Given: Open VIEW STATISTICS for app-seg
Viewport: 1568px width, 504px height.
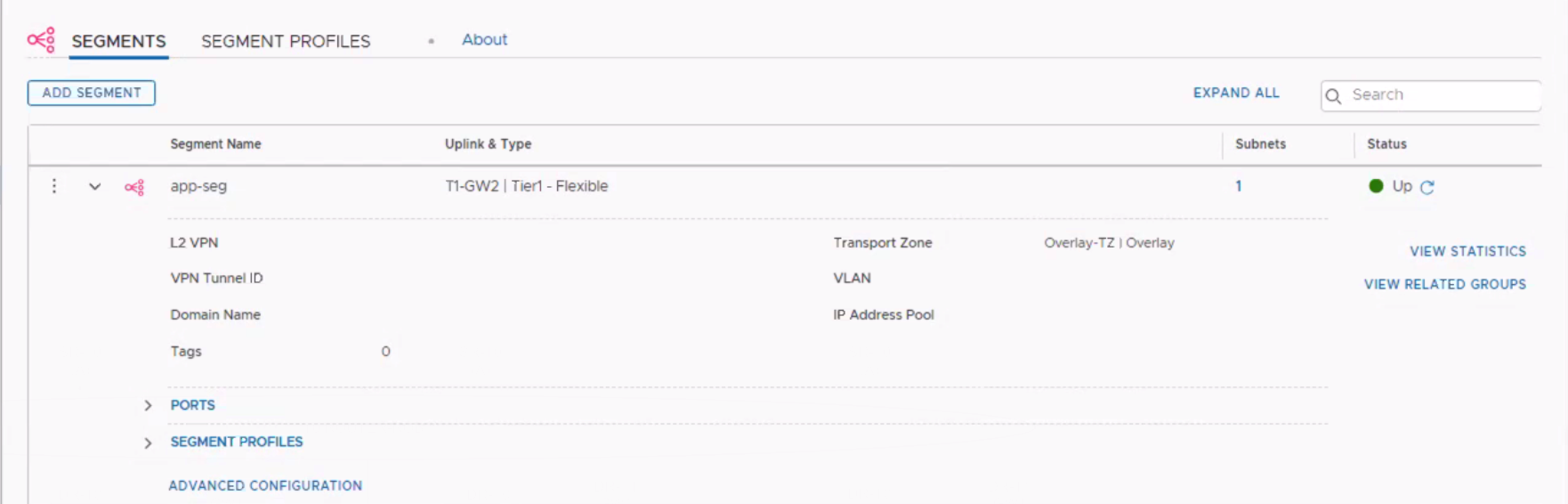Looking at the screenshot, I should pos(1467,251).
